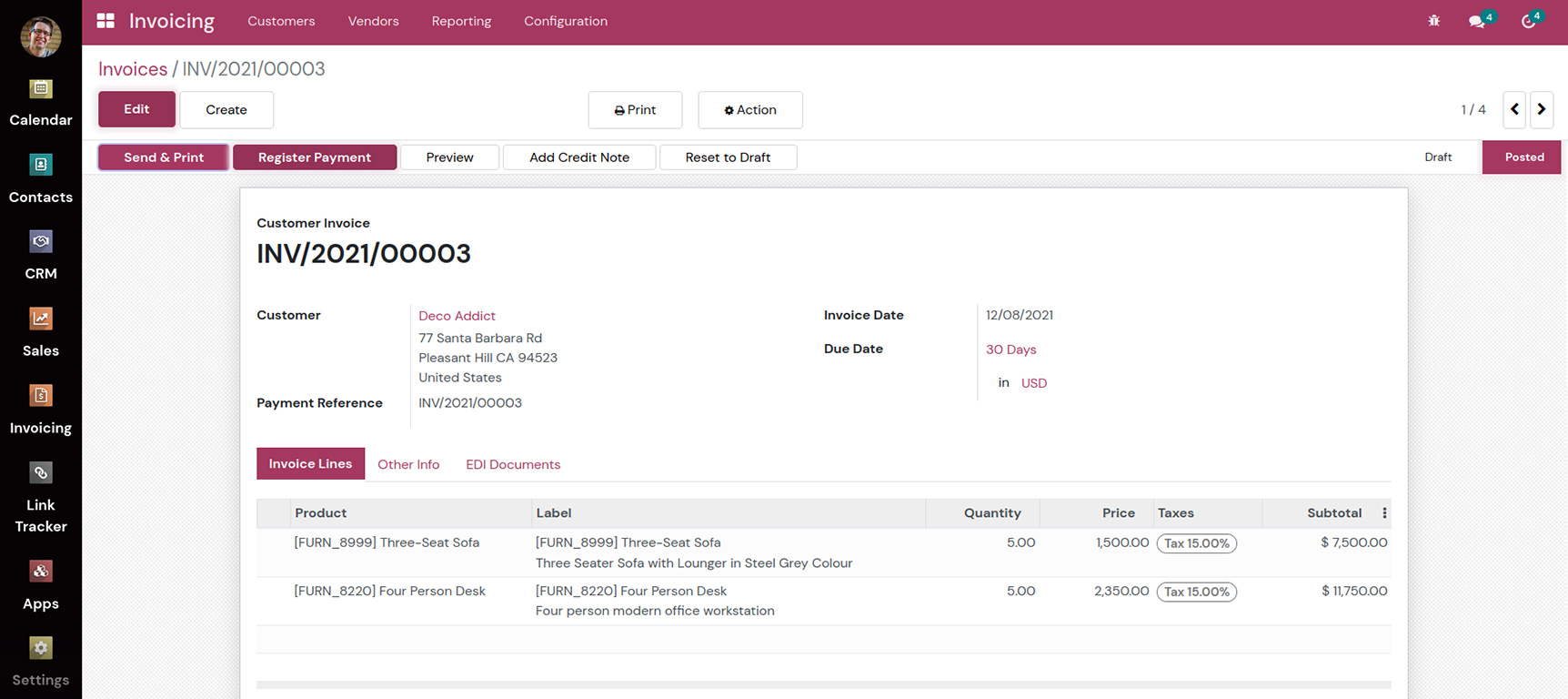This screenshot has height=699, width=1568.
Task: Select the Draft status in status bar
Action: point(1437,157)
